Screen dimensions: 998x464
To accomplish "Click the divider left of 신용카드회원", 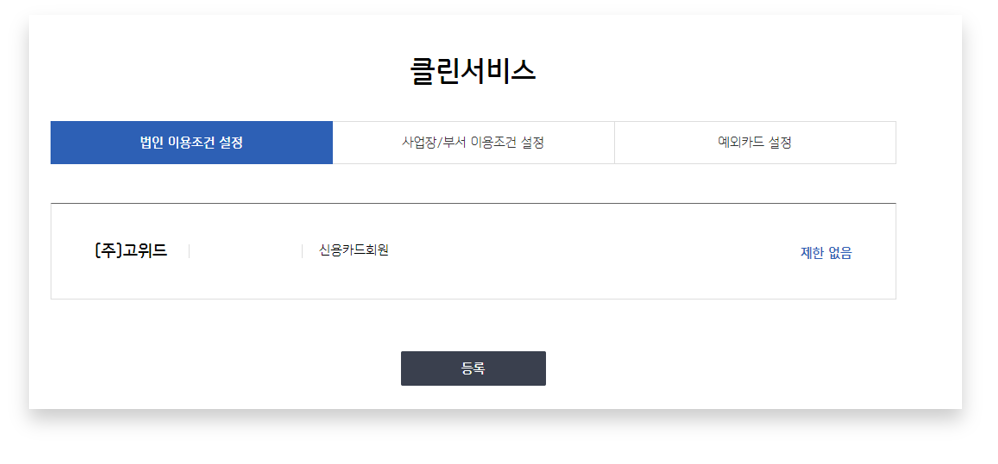I will pos(302,251).
